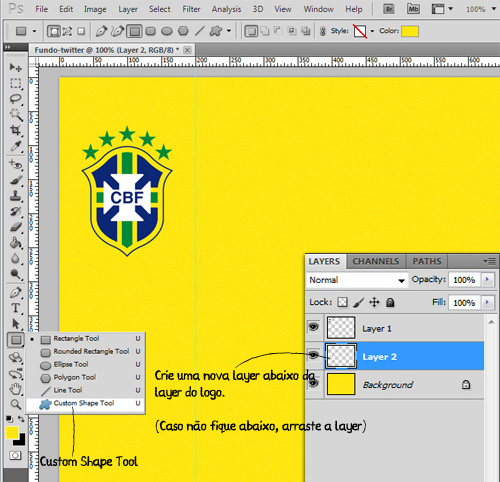The height and width of the screenshot is (482, 500).
Task: Switch to the Channels tab
Action: (376, 261)
